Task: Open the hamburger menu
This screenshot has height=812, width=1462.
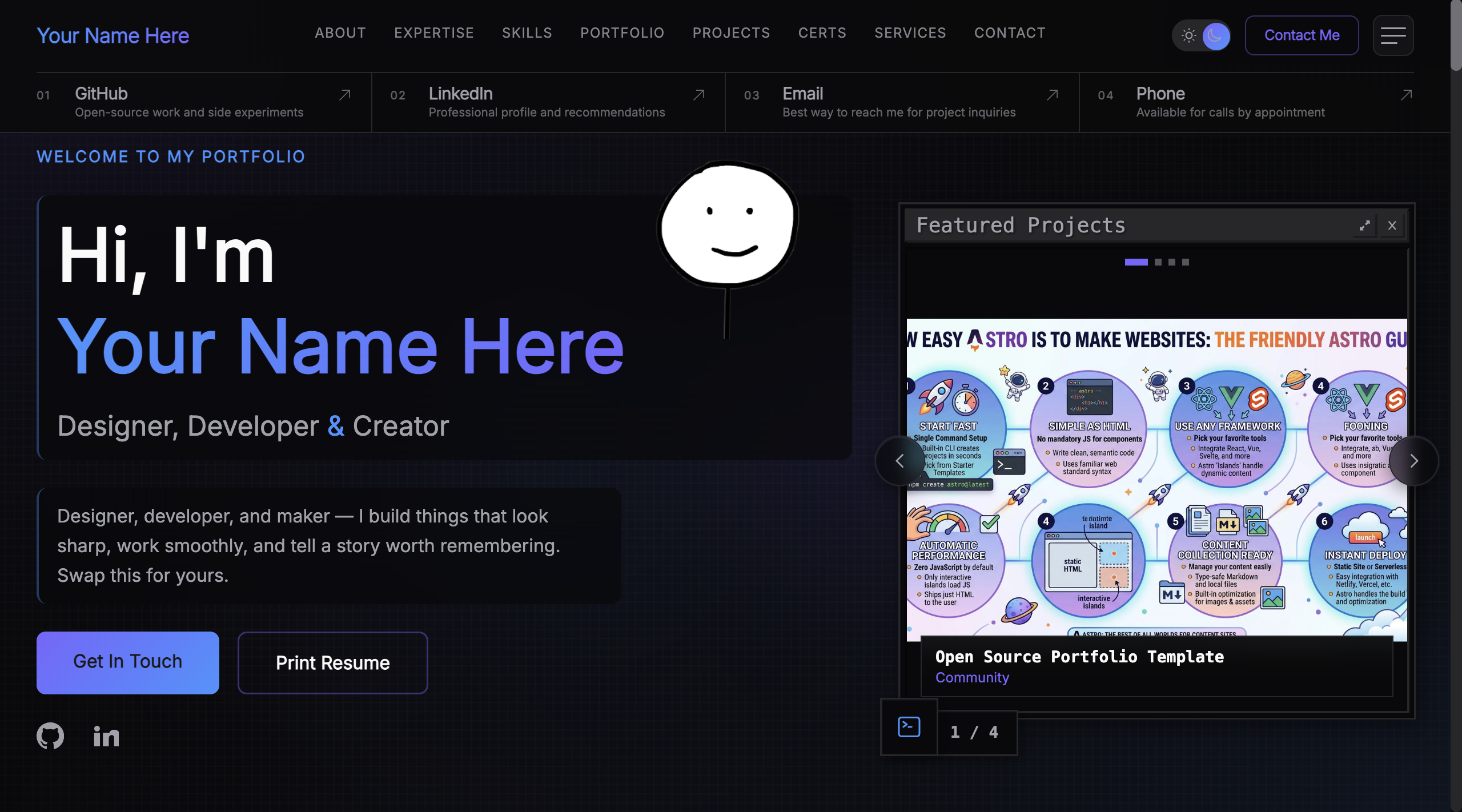Action: point(1393,35)
